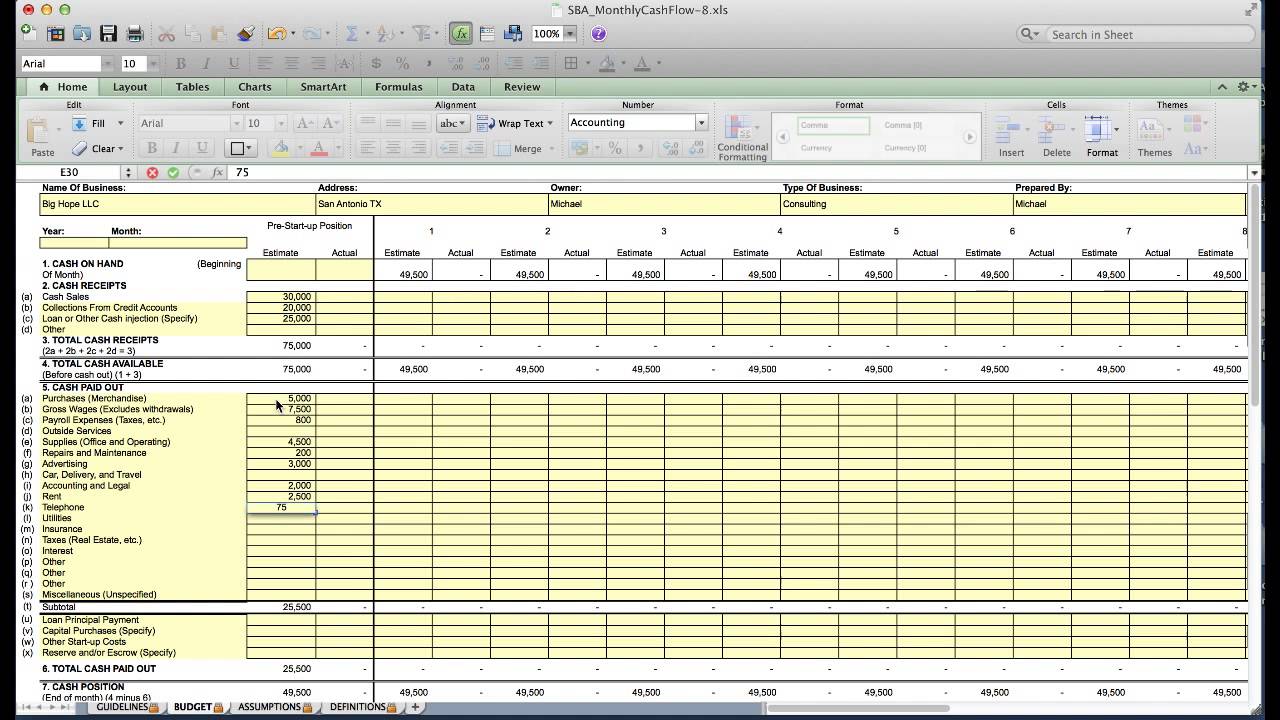Image resolution: width=1280 pixels, height=720 pixels.
Task: Add a new sheet with plus button
Action: coord(415,707)
